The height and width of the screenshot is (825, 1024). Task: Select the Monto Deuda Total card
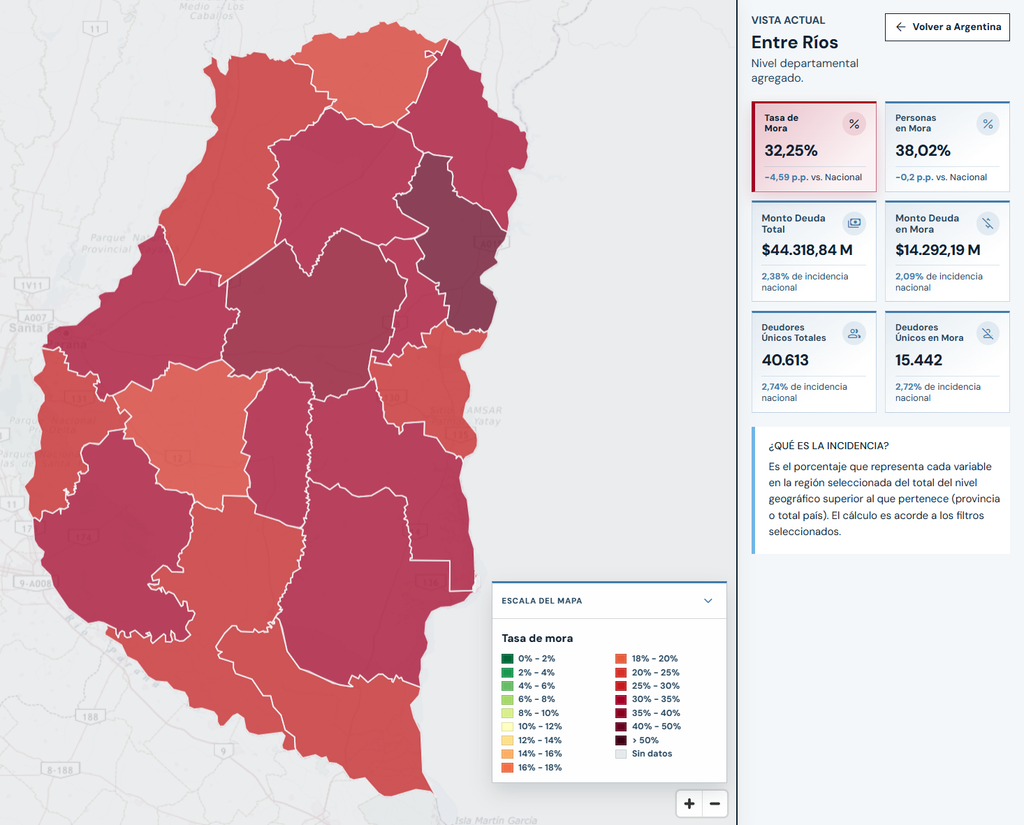pos(814,251)
